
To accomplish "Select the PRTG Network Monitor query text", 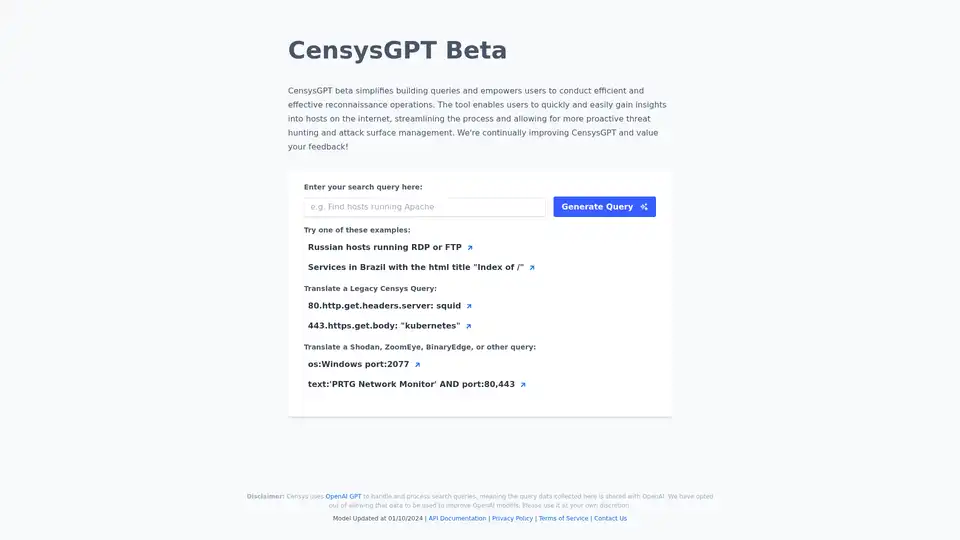I will pos(411,384).
